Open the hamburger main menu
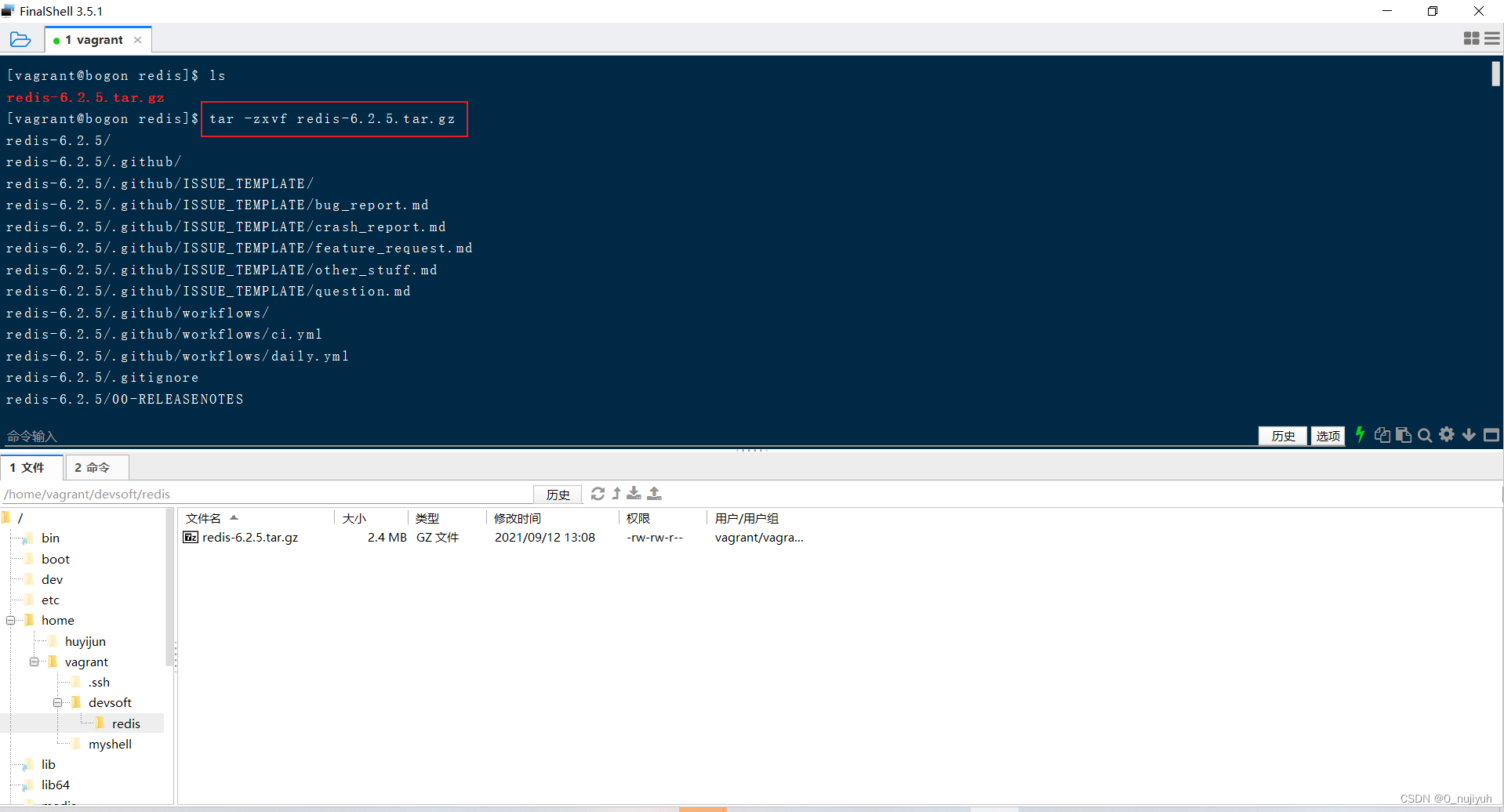The width and height of the screenshot is (1504, 812). tap(1491, 38)
